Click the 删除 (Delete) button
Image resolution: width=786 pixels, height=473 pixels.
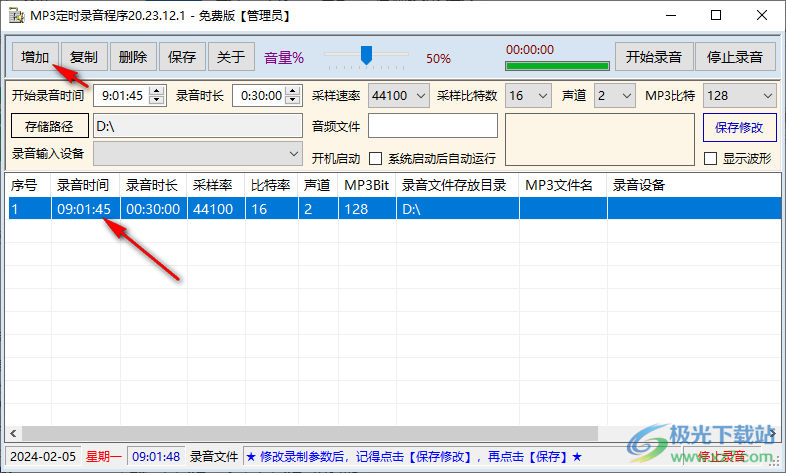coord(133,57)
